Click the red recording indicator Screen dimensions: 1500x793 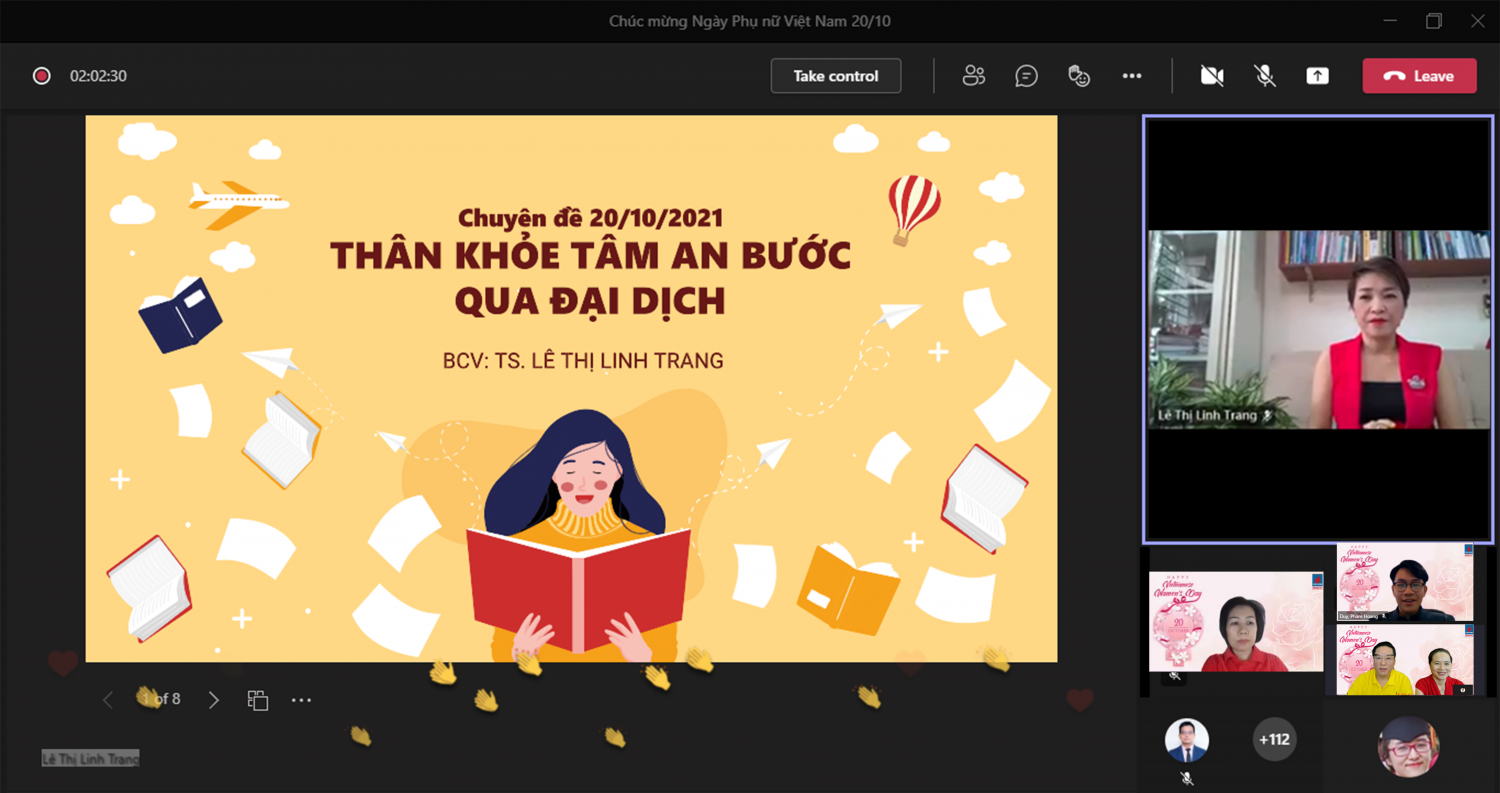tap(42, 76)
